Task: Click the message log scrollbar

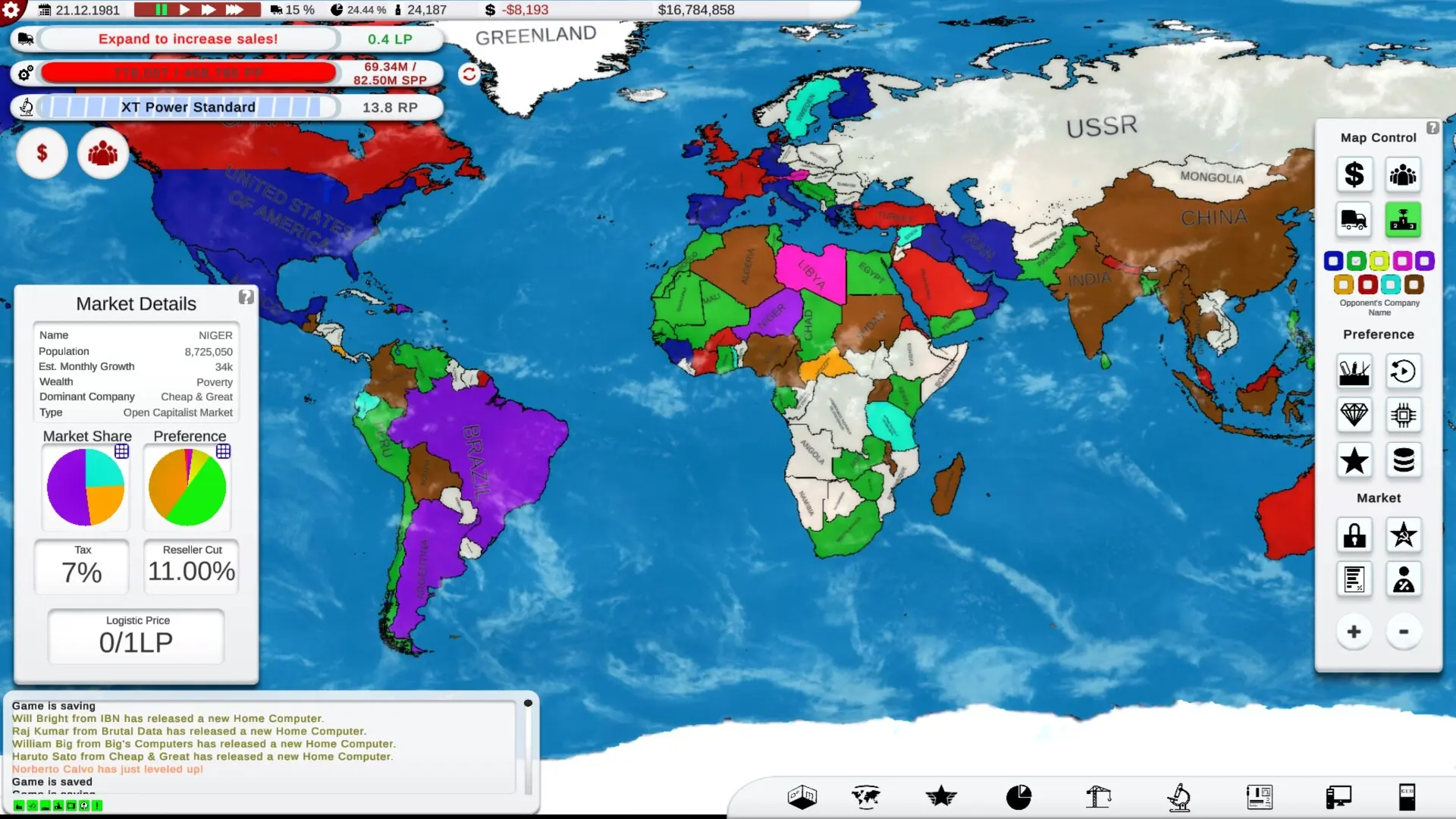Action: click(x=528, y=747)
